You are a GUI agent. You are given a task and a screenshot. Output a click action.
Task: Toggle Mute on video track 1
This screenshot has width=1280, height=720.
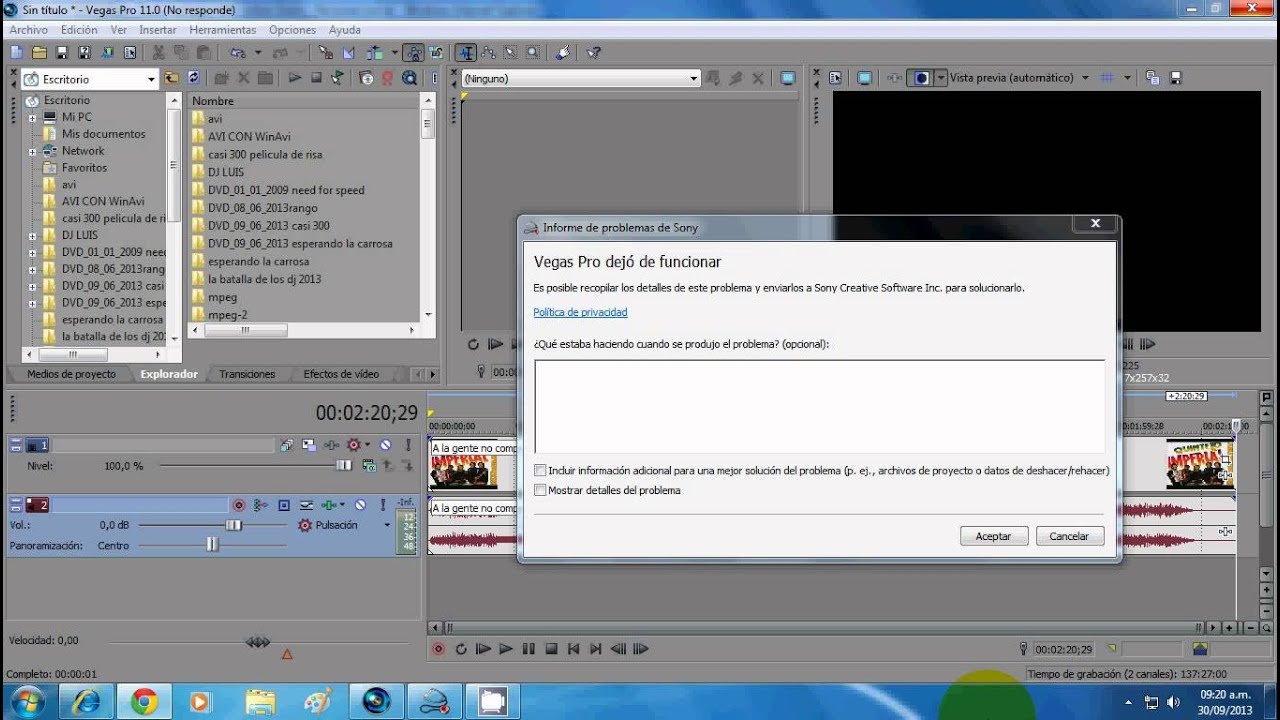(385, 445)
